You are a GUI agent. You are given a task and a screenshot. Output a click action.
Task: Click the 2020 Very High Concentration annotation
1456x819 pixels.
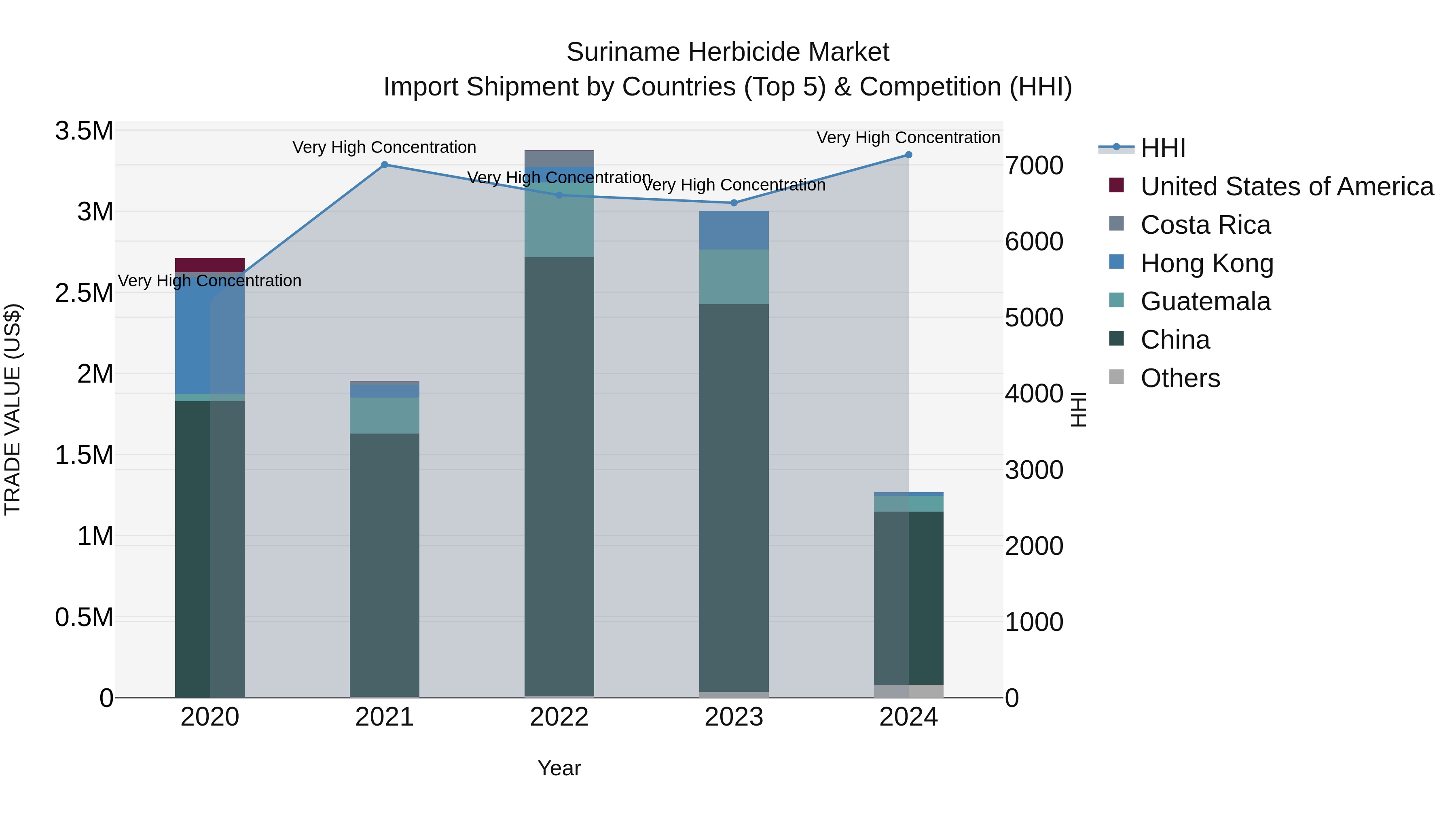click(x=210, y=280)
